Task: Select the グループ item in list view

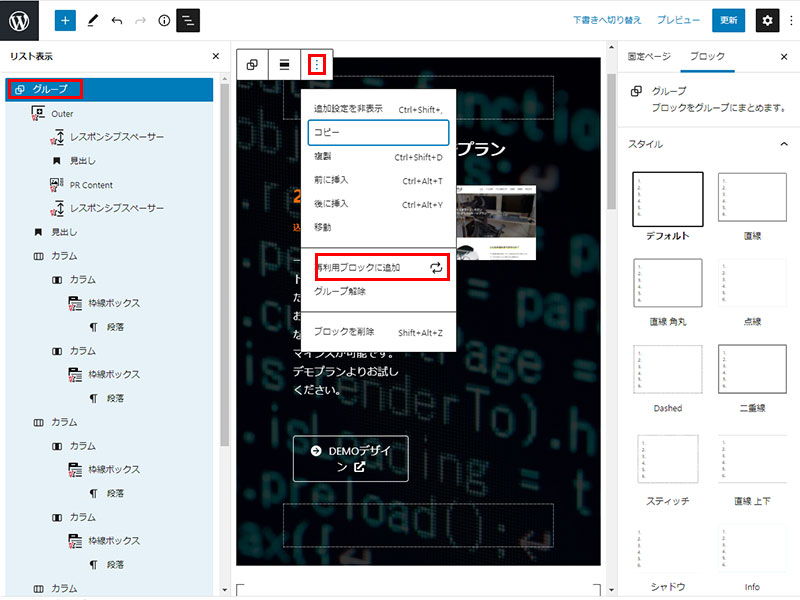Action: (50, 90)
